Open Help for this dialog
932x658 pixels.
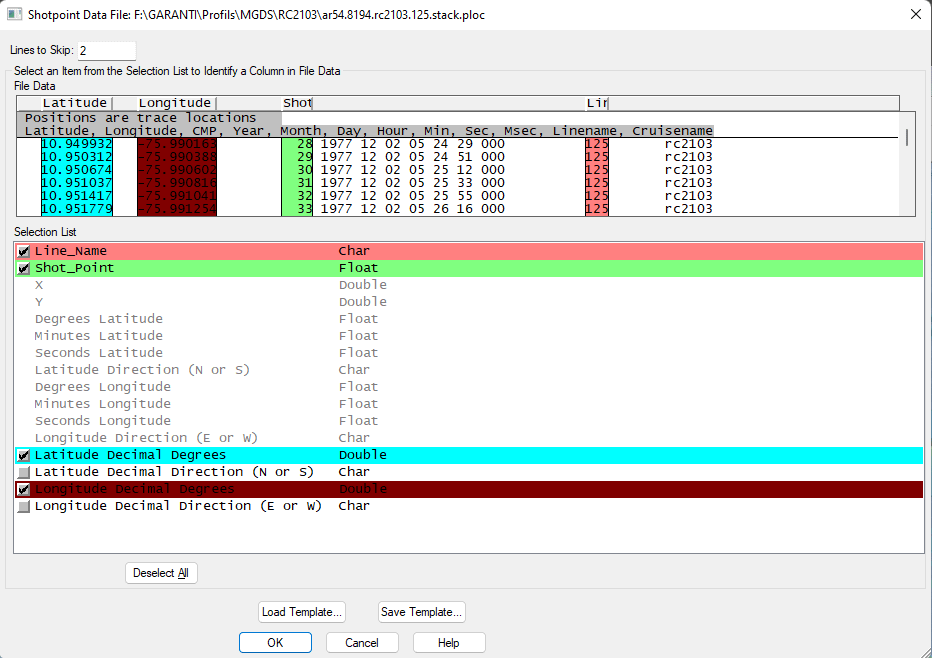point(449,643)
